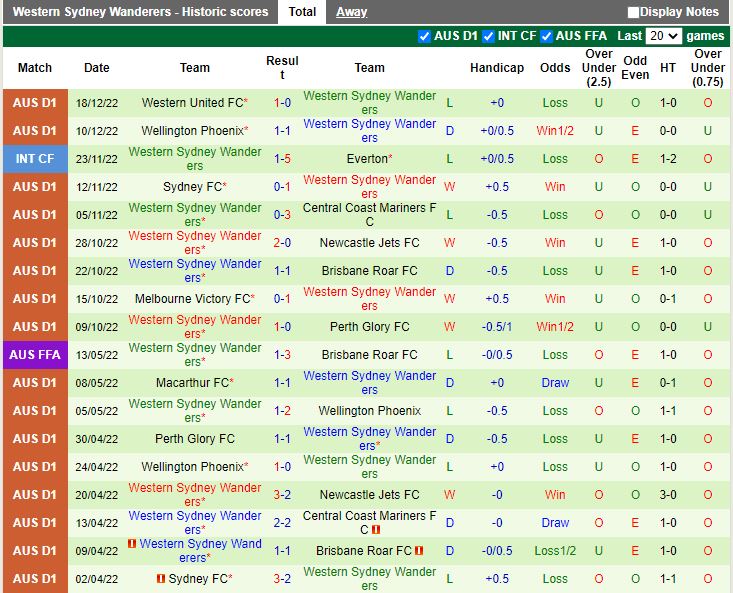This screenshot has width=733, height=593.
Task: Open Melbourne Victory FC team link
Action: pos(192,299)
